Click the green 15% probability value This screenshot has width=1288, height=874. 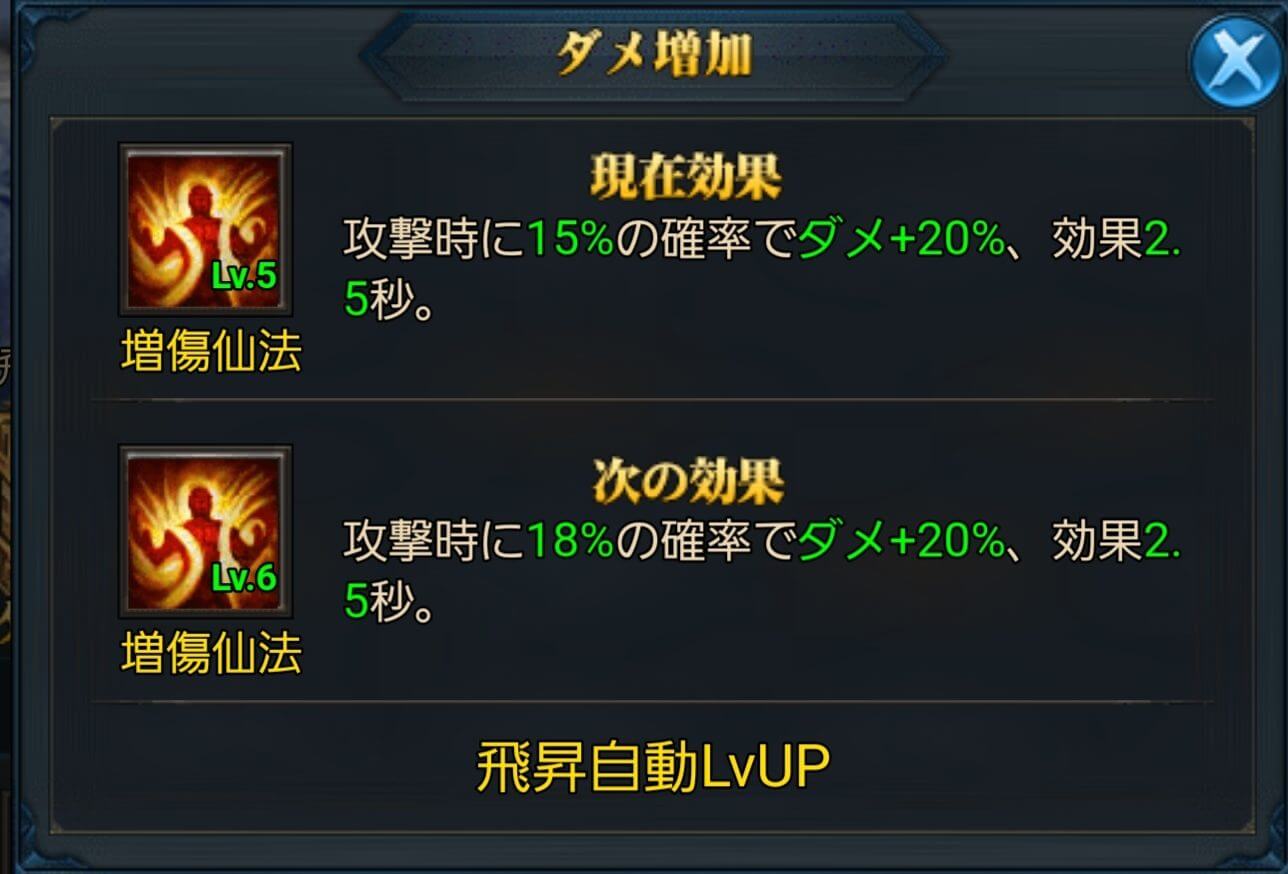tap(570, 239)
